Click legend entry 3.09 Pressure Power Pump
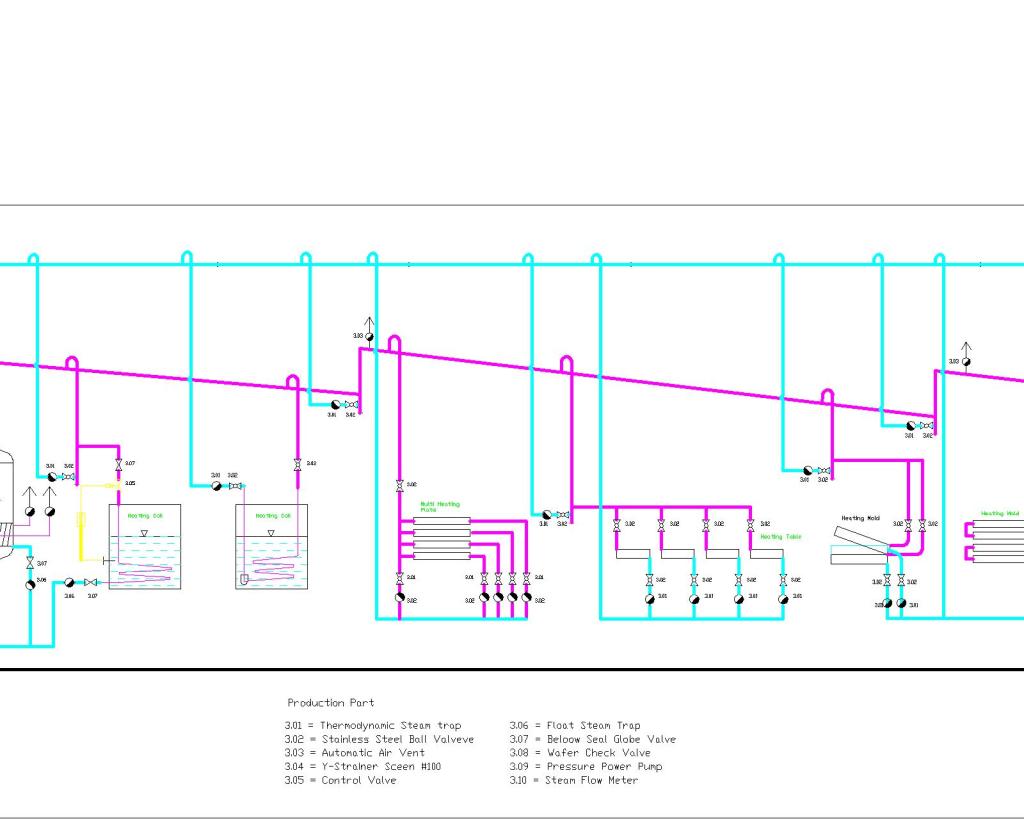 [x=585, y=767]
